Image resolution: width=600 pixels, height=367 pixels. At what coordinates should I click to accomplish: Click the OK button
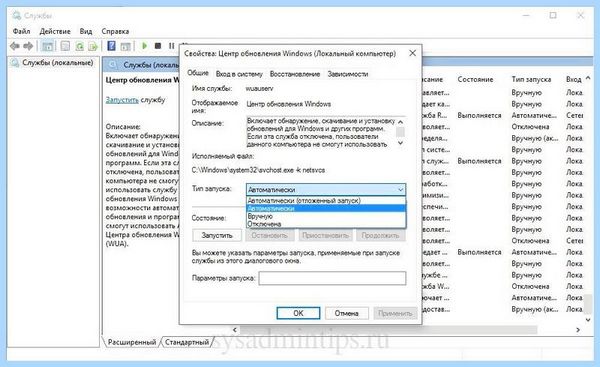298,313
